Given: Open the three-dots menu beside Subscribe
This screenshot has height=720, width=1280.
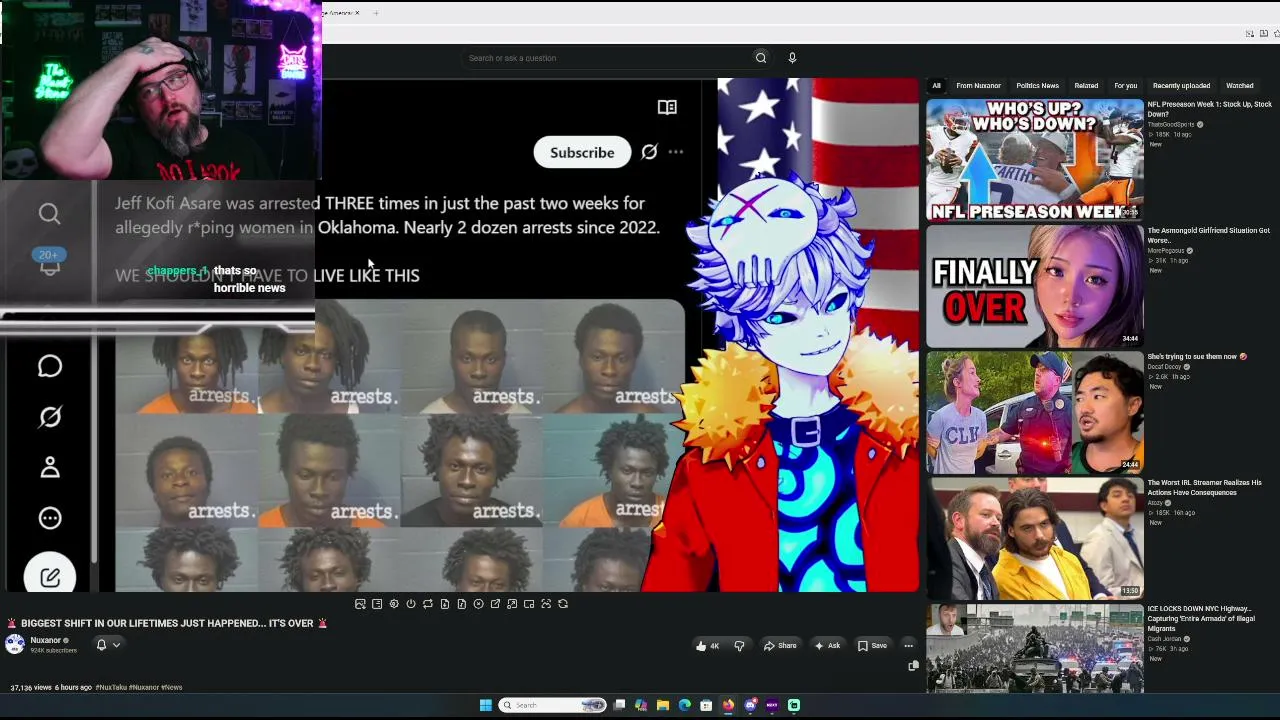Looking at the screenshot, I should (676, 152).
